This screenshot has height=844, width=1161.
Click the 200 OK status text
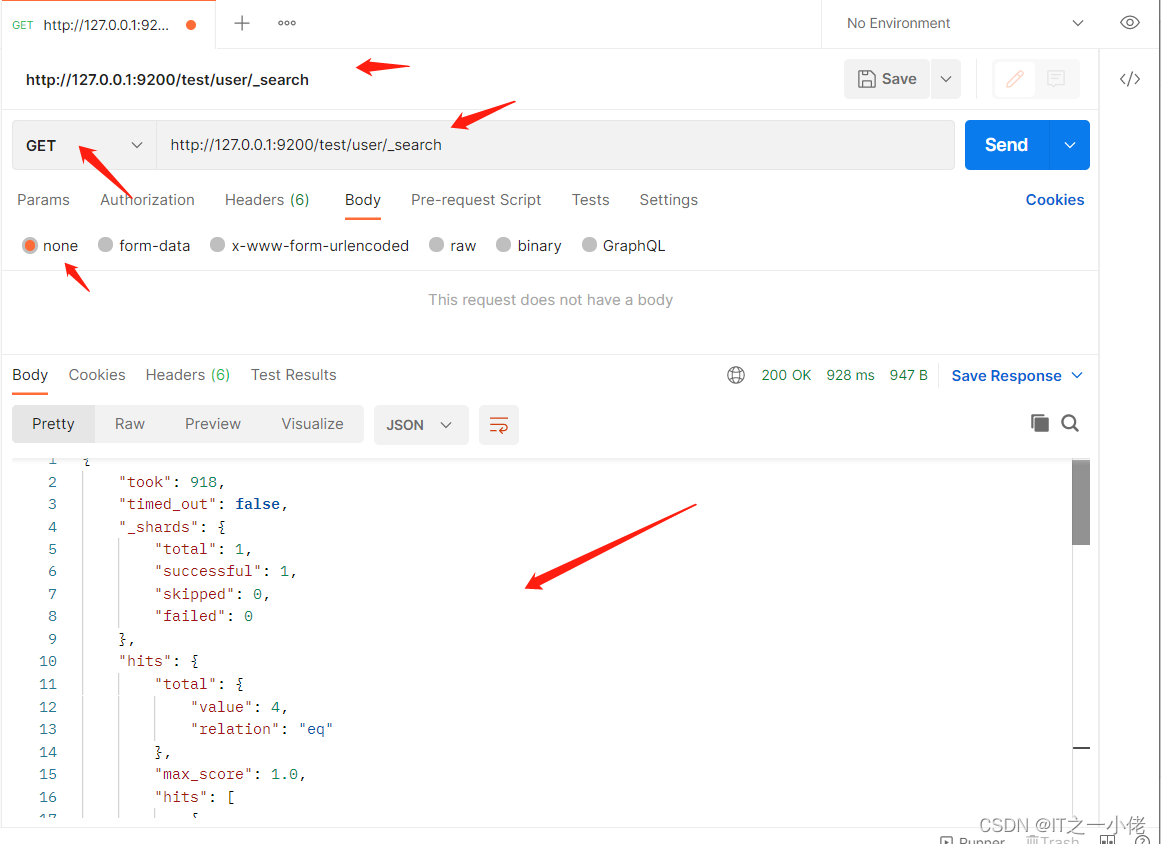[786, 375]
